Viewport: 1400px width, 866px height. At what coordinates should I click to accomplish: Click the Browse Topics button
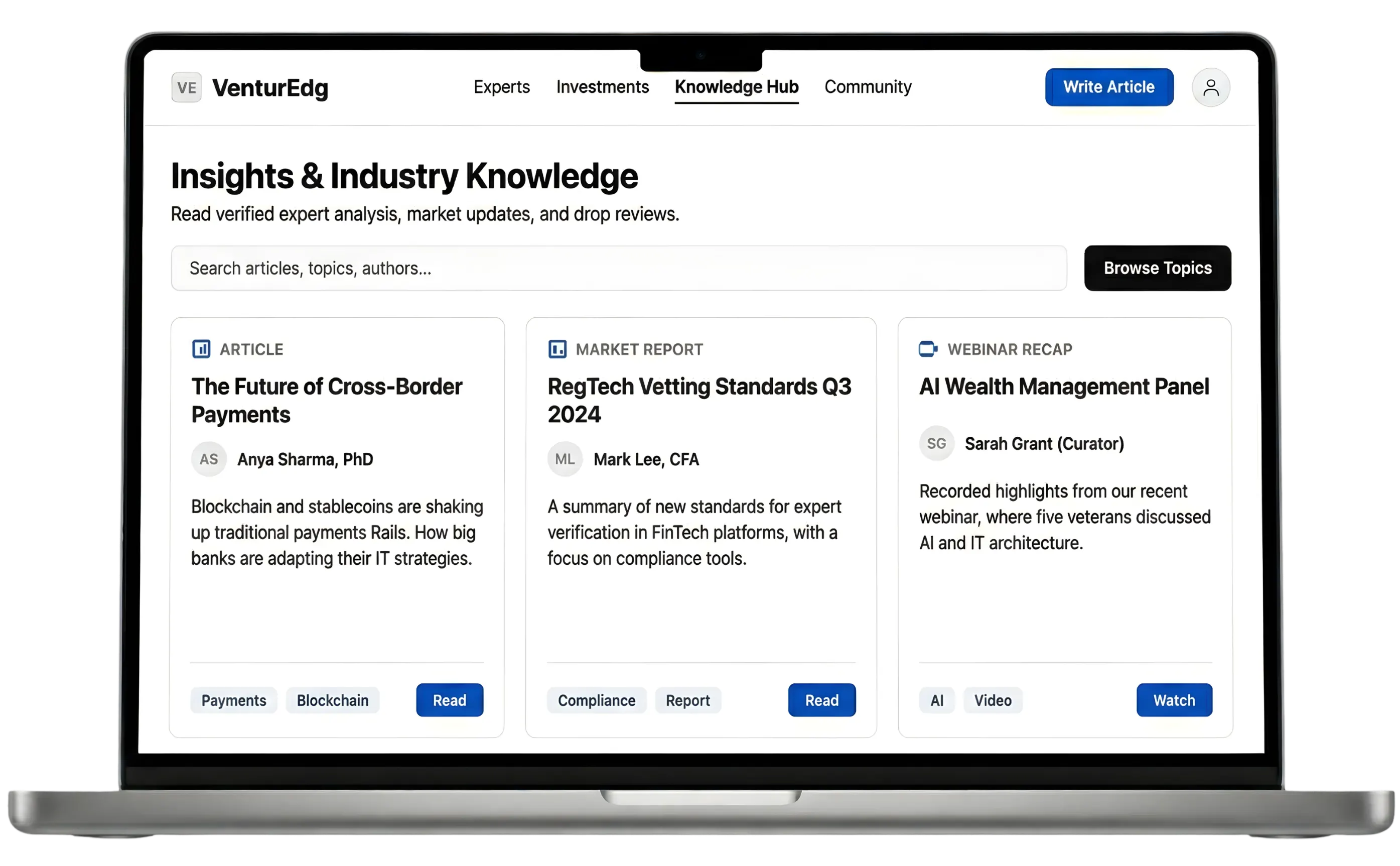pyautogui.click(x=1157, y=268)
